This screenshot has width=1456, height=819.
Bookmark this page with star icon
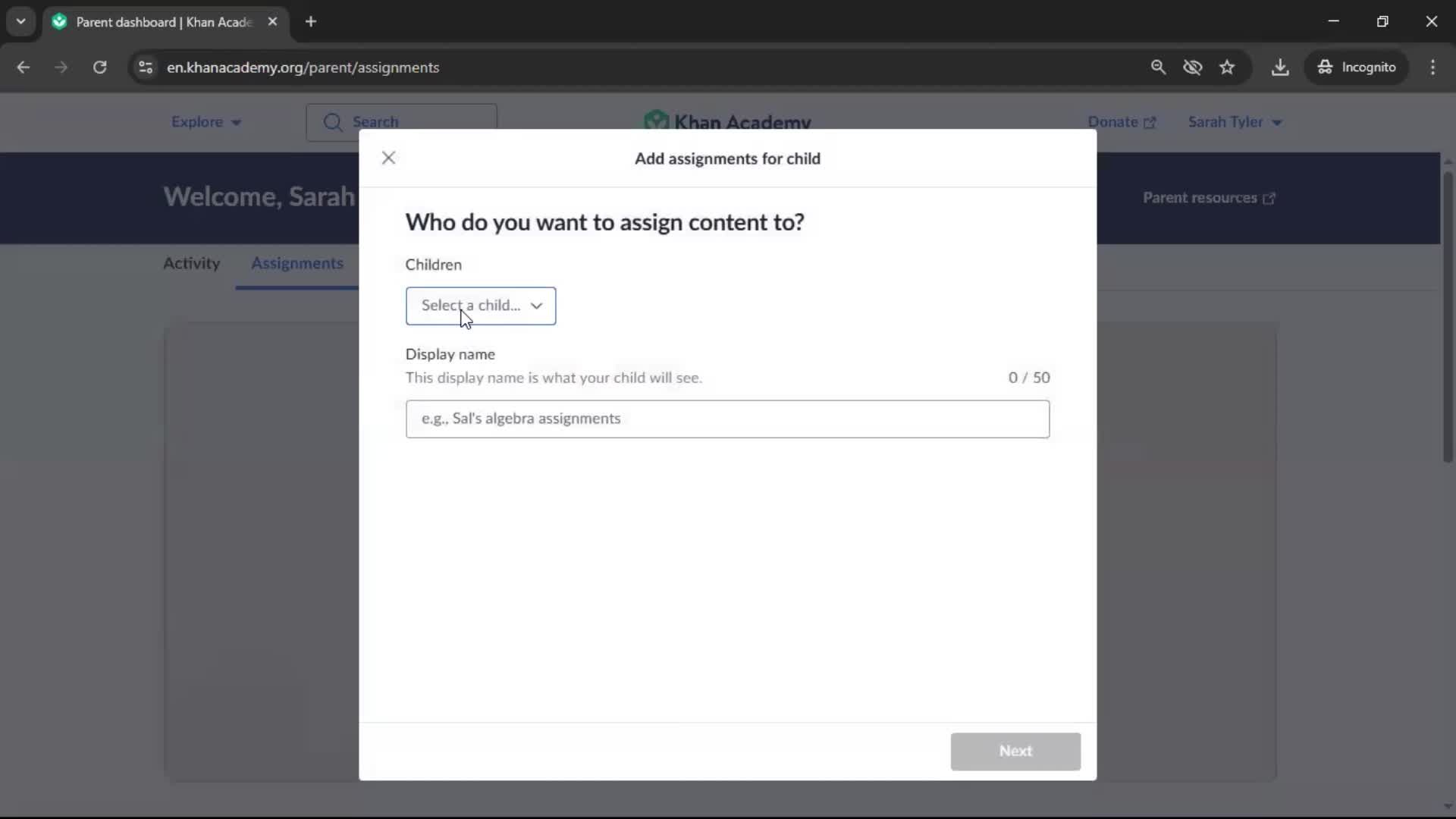[x=1227, y=67]
